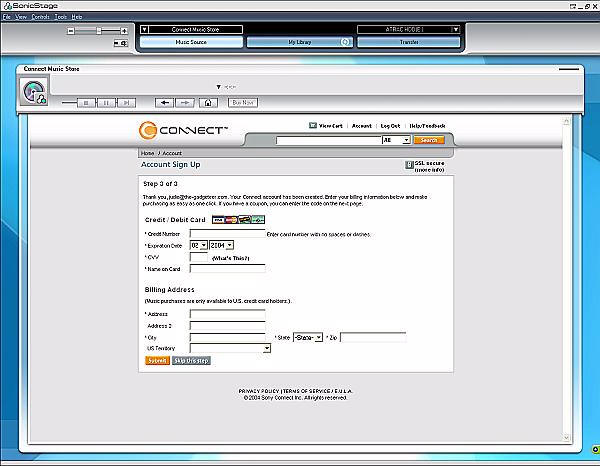This screenshot has width=600, height=466.
Task: Click the volume minus icon
Action: 70,31
